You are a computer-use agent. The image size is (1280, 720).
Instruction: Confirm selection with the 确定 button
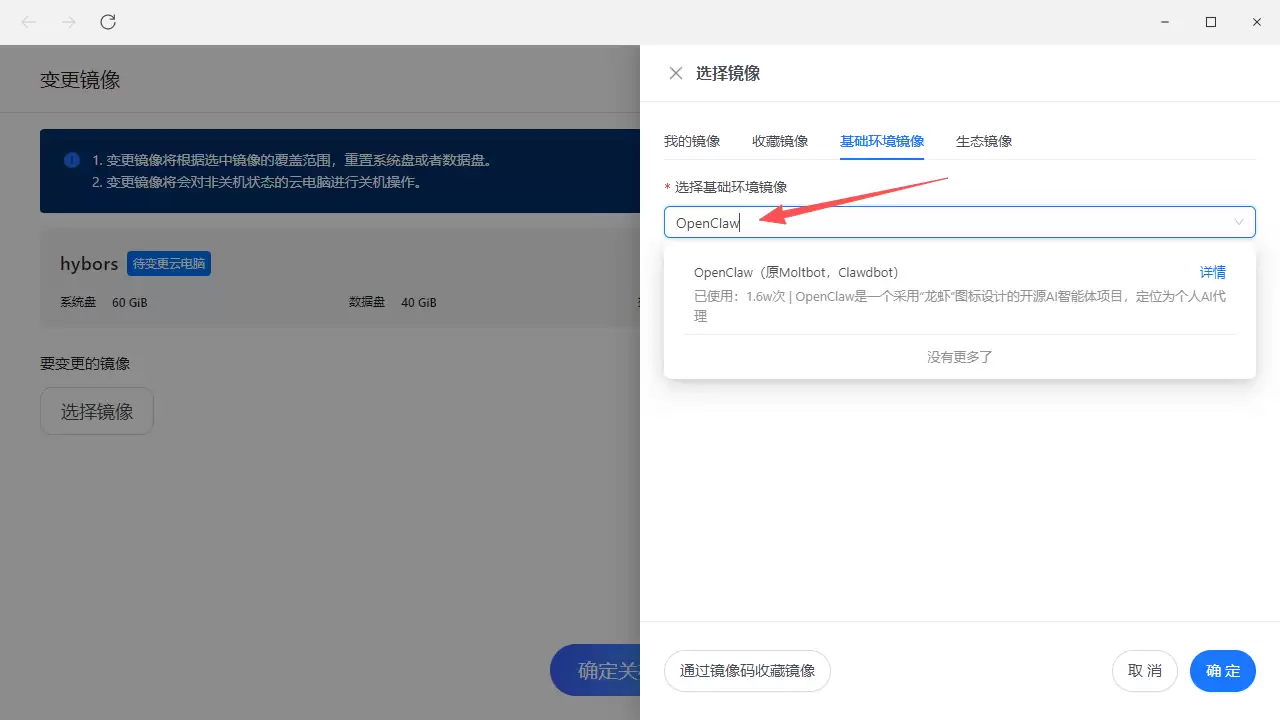pos(1222,670)
